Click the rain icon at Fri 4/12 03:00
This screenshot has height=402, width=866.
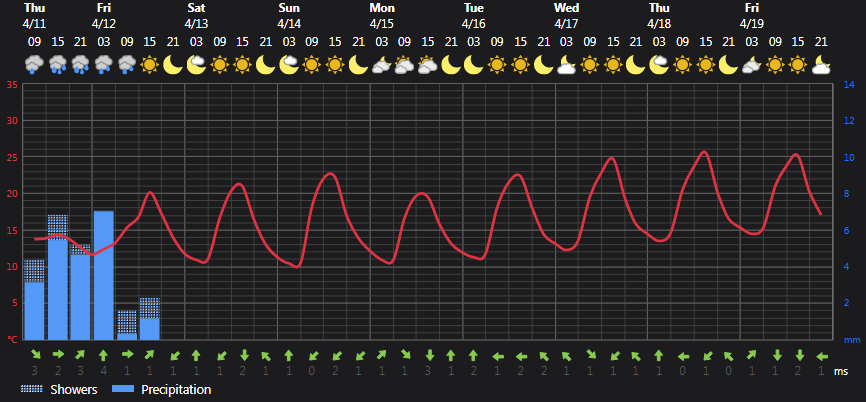click(104, 65)
